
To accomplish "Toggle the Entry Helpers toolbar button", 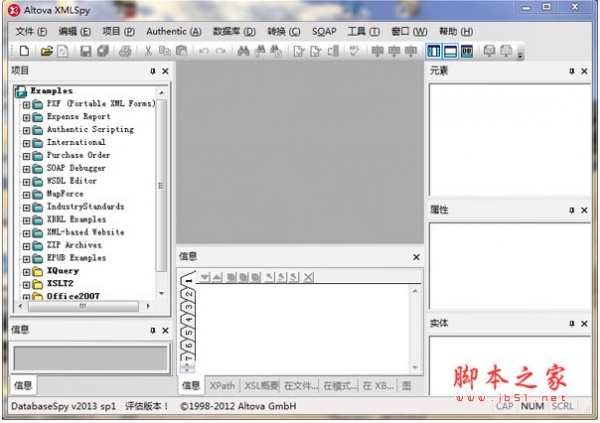I will [x=467, y=51].
